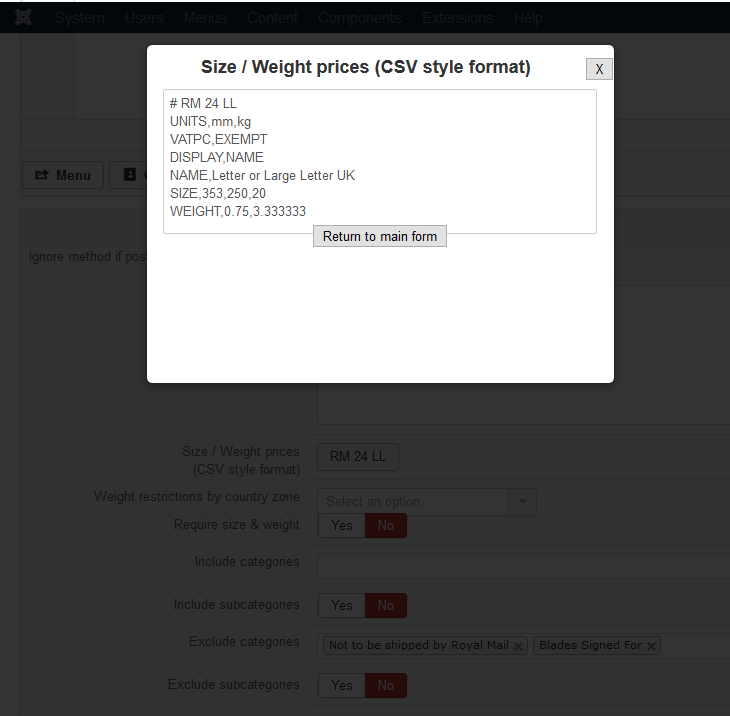Click the Include categories input field
This screenshot has width=730, height=716.
point(523,566)
